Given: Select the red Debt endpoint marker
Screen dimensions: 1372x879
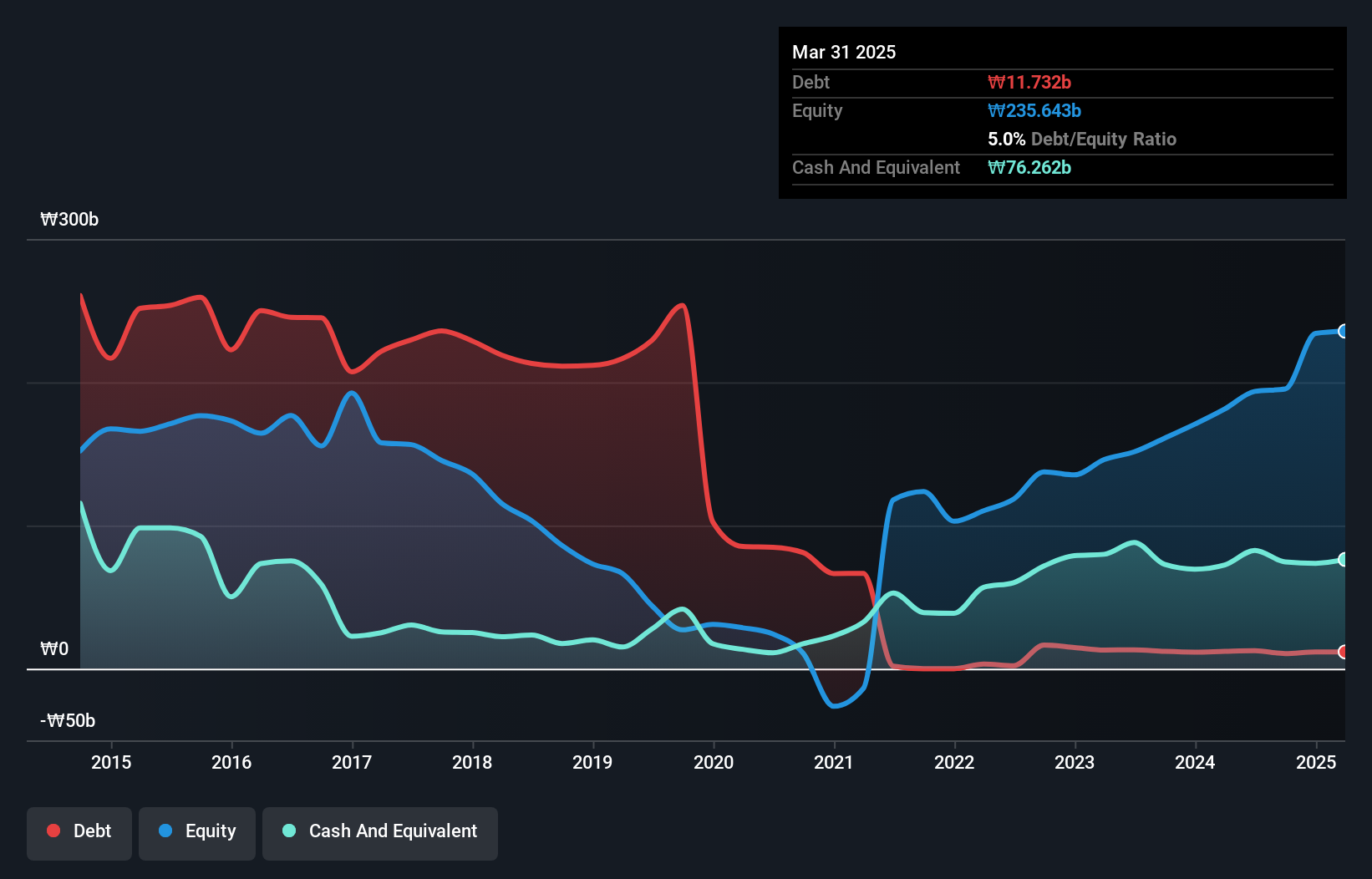Looking at the screenshot, I should (1344, 652).
